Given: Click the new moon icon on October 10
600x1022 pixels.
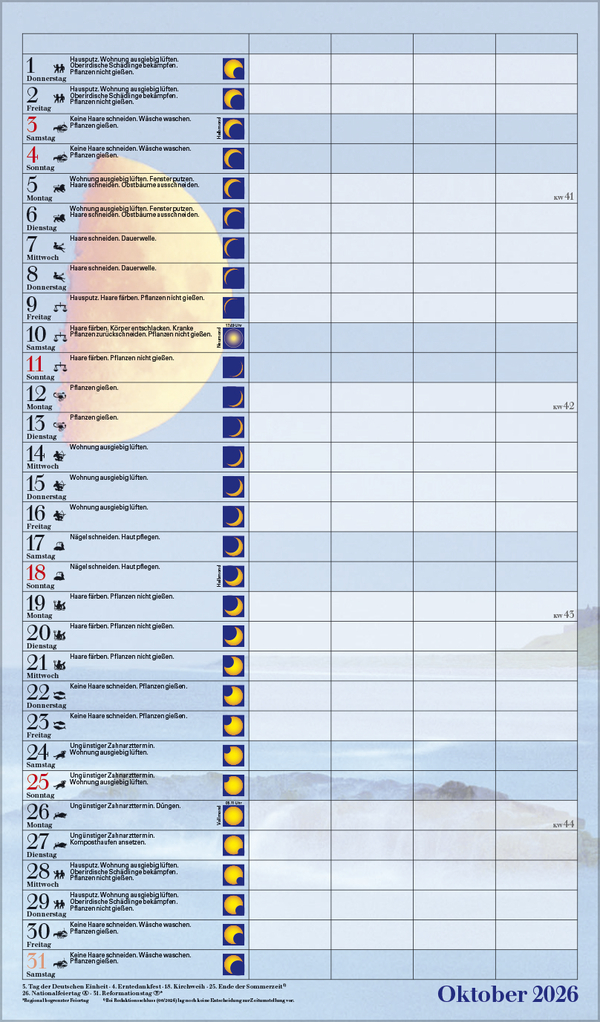Looking at the screenshot, I should point(233,338).
